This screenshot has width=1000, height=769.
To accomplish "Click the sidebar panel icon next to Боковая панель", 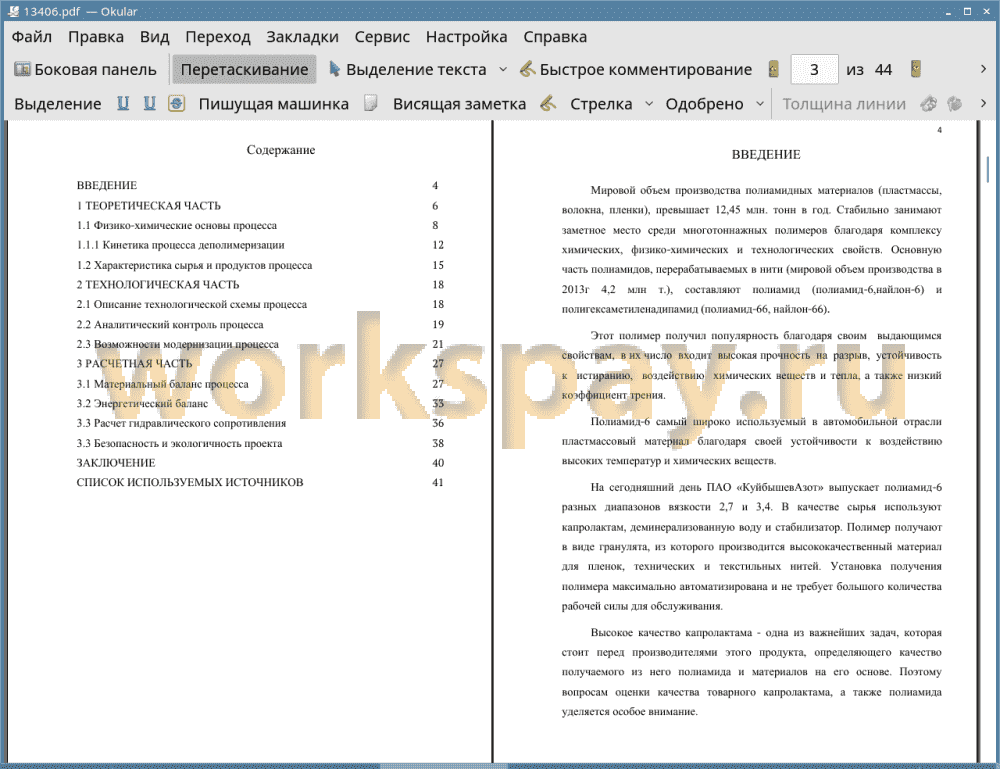I will coord(22,70).
